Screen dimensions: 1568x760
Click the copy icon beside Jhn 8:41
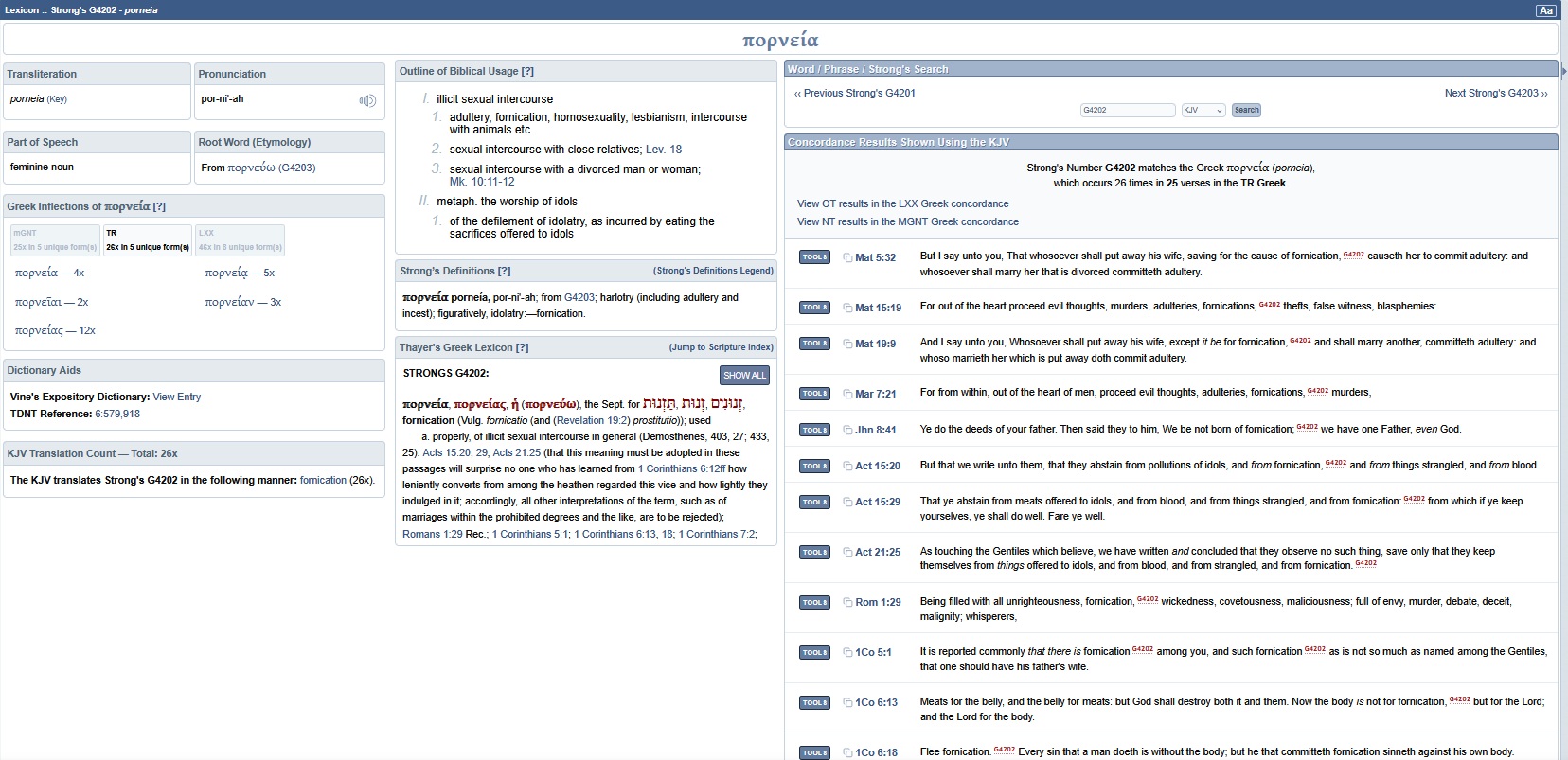[847, 430]
